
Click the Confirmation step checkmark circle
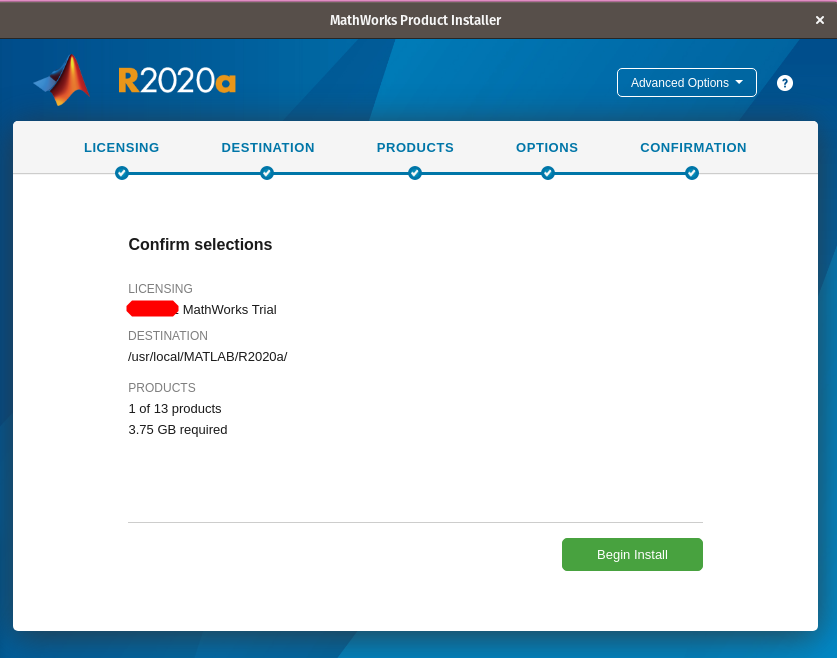(x=692, y=173)
